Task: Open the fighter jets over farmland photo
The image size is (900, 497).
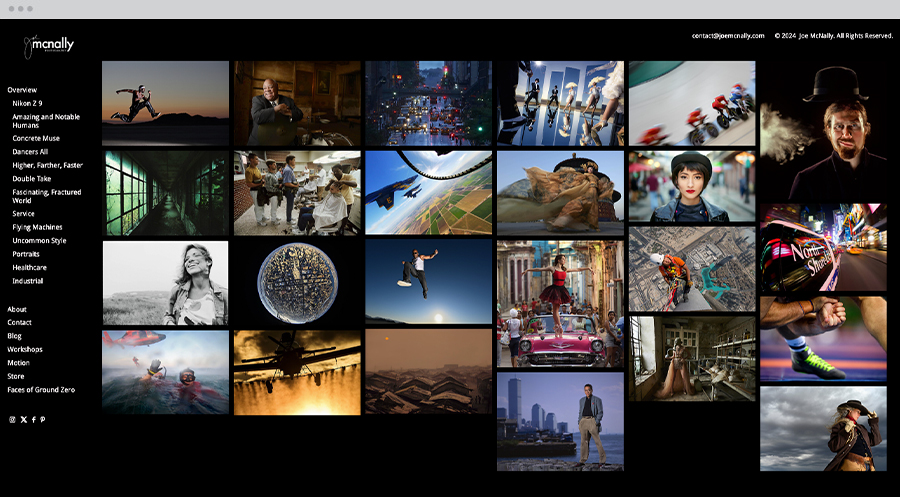Action: click(429, 193)
